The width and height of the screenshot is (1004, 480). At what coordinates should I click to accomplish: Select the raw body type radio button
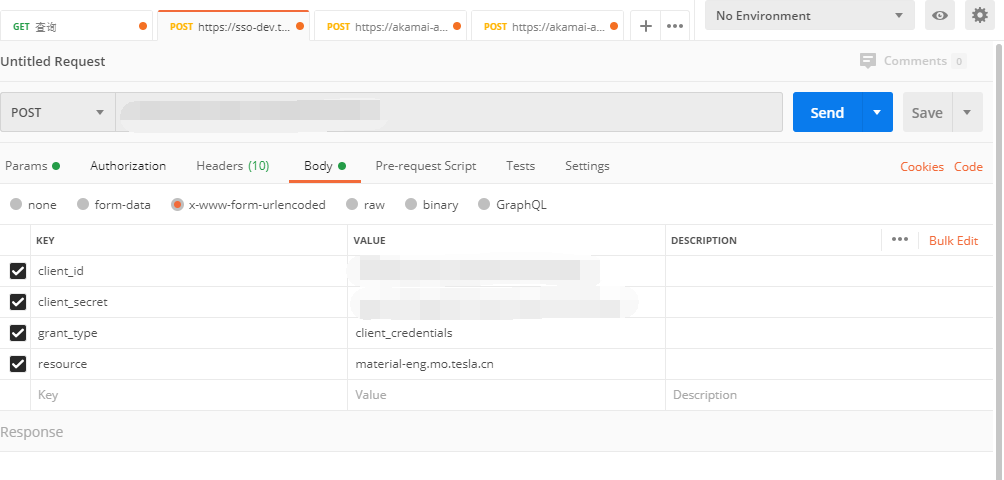pos(351,205)
